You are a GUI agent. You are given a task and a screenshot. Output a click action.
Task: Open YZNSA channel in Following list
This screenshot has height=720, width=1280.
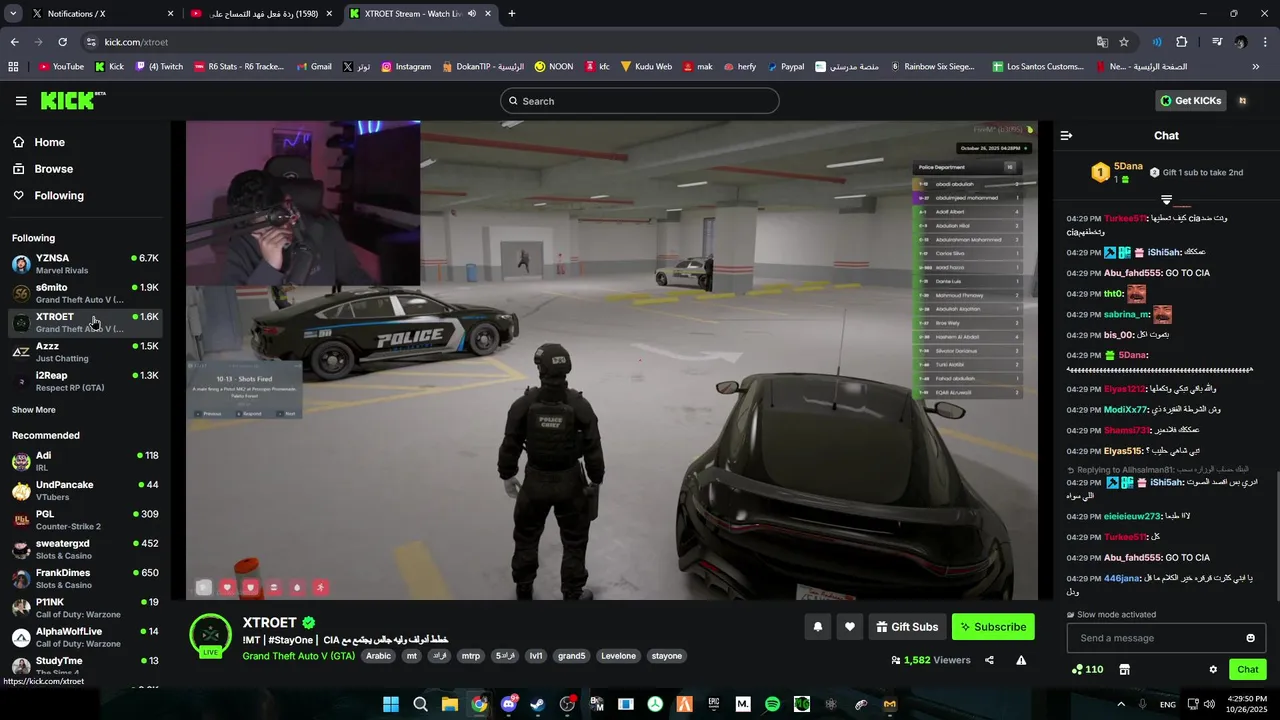[x=85, y=264]
